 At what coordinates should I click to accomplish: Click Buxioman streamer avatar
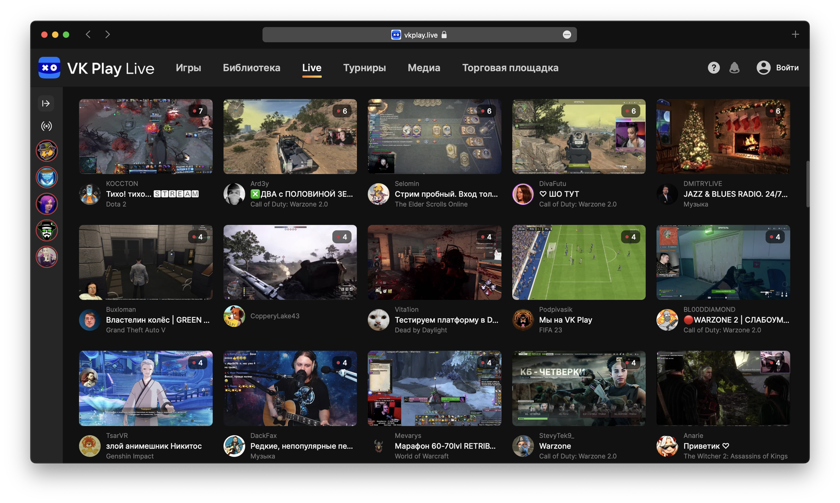click(90, 320)
